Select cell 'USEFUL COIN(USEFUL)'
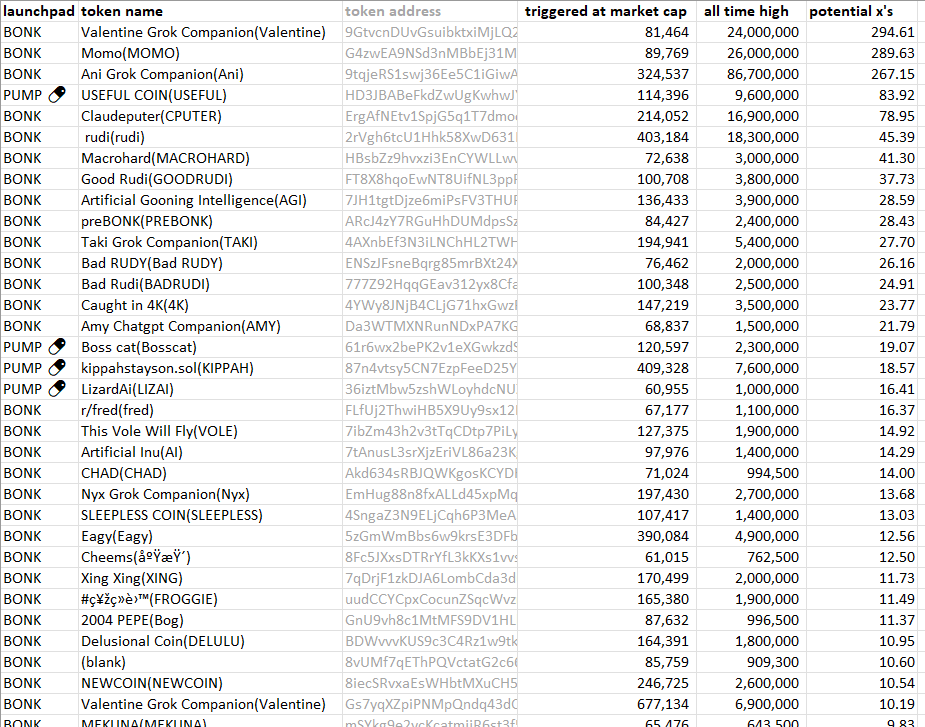The width and height of the screenshot is (925, 727). click(x=210, y=95)
